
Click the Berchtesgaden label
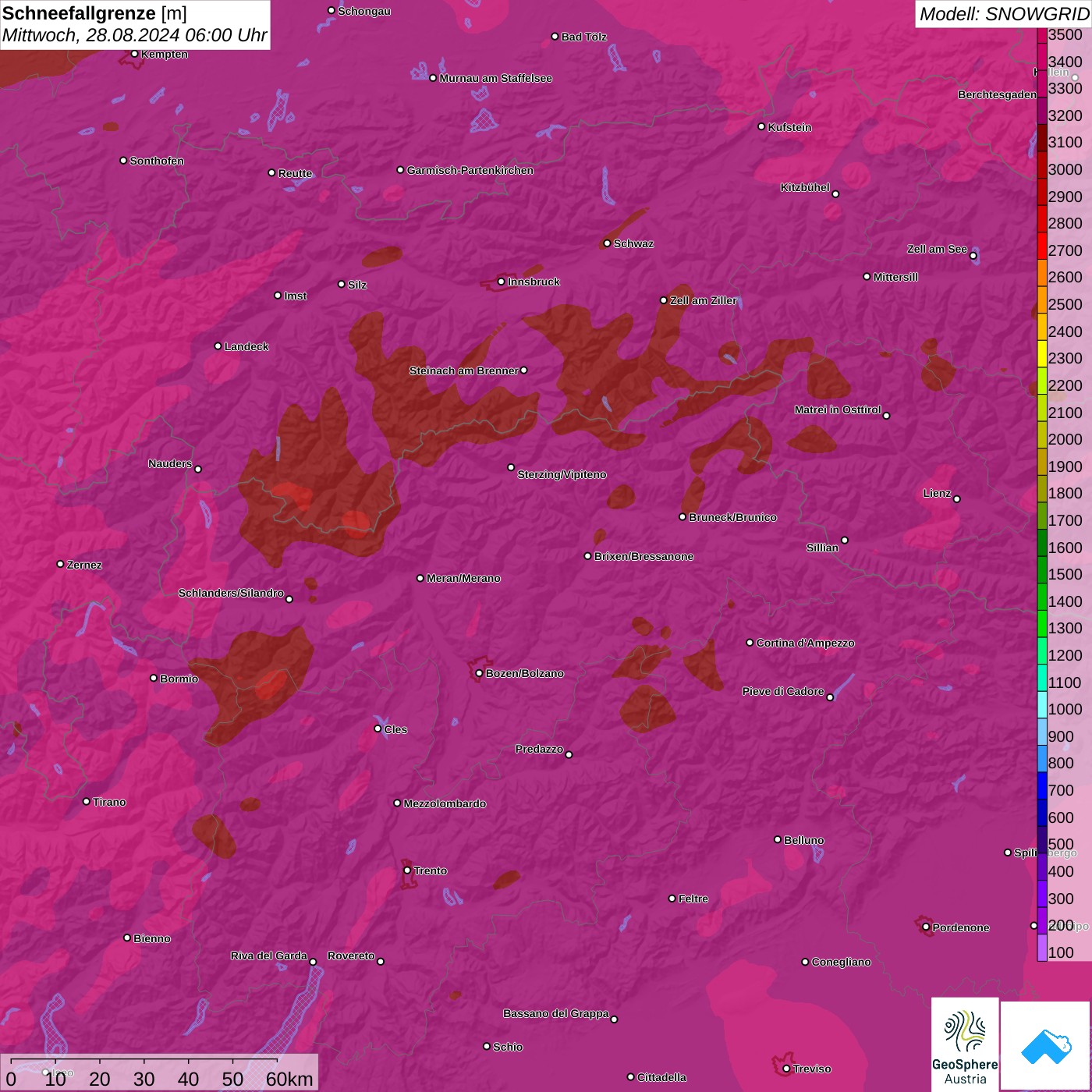coord(997,94)
